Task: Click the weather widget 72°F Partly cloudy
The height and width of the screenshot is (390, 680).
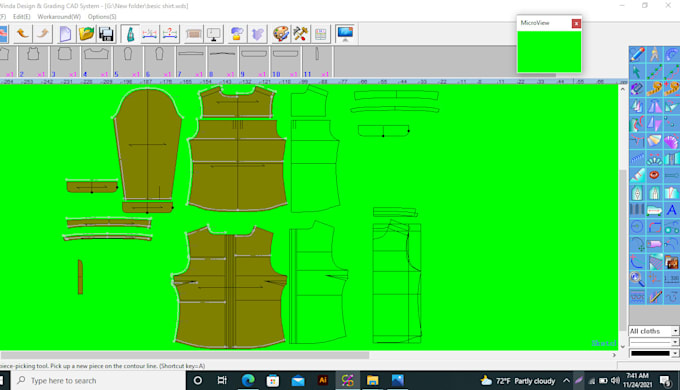Action: [518, 380]
